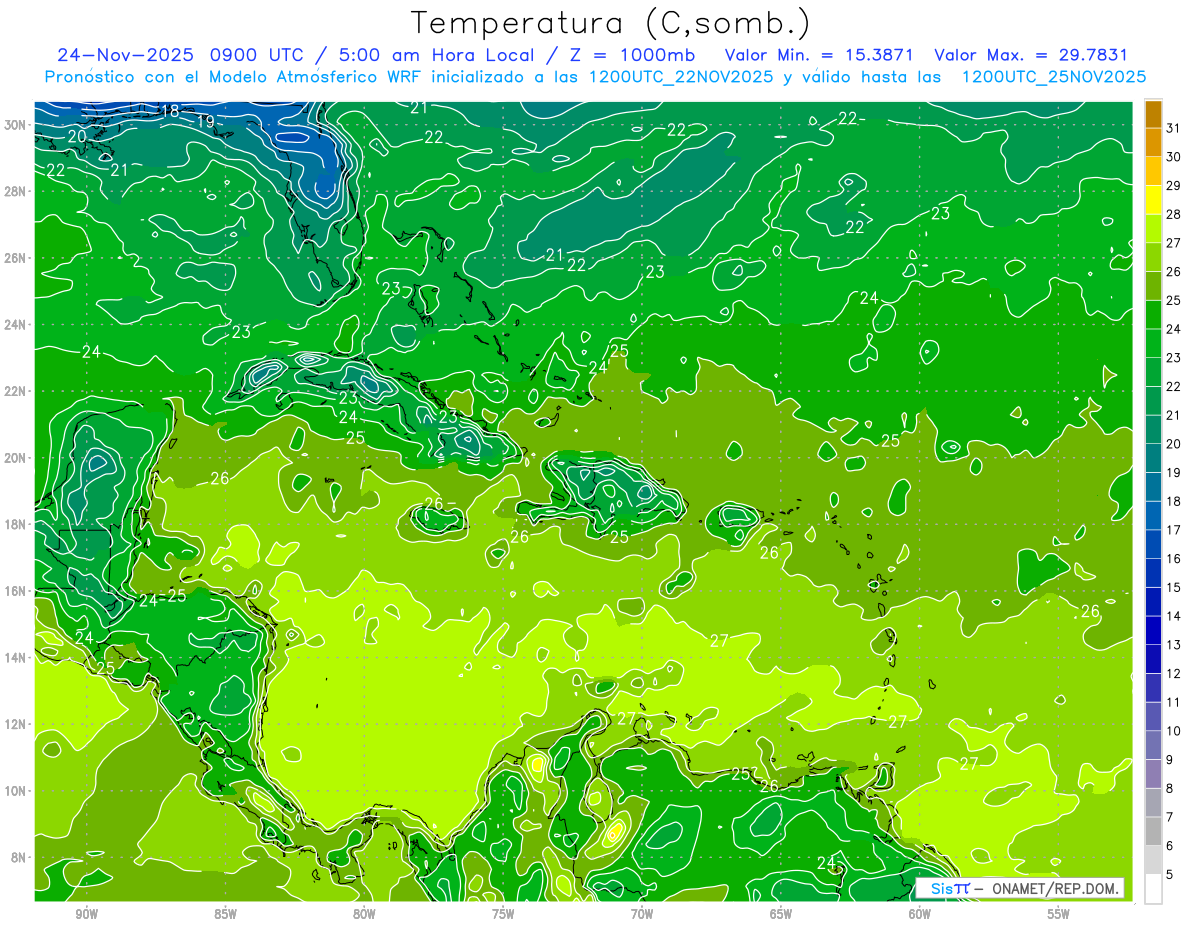Click the "26N" latitude label
1200x927 pixels.
point(15,258)
